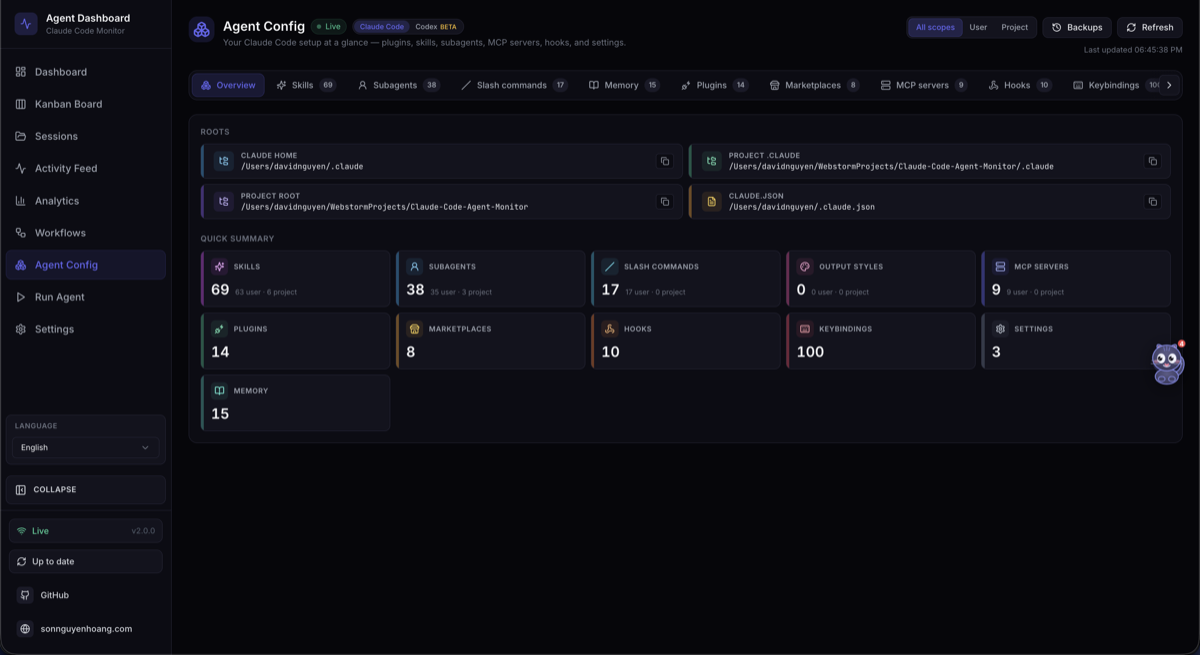Click the Agent Config header logo
Image resolution: width=1200 pixels, height=655 pixels.
[x=201, y=29]
